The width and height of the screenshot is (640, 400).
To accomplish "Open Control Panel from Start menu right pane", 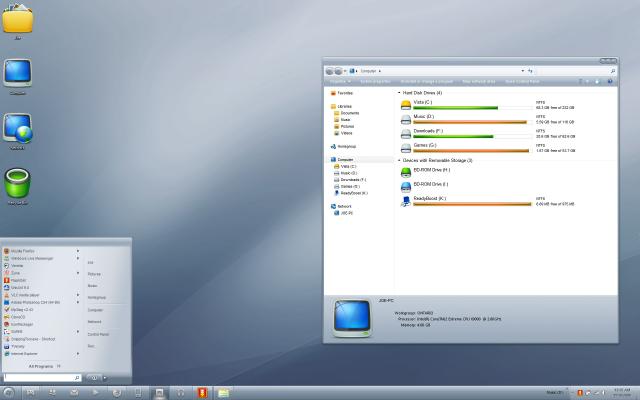I will tap(98, 334).
